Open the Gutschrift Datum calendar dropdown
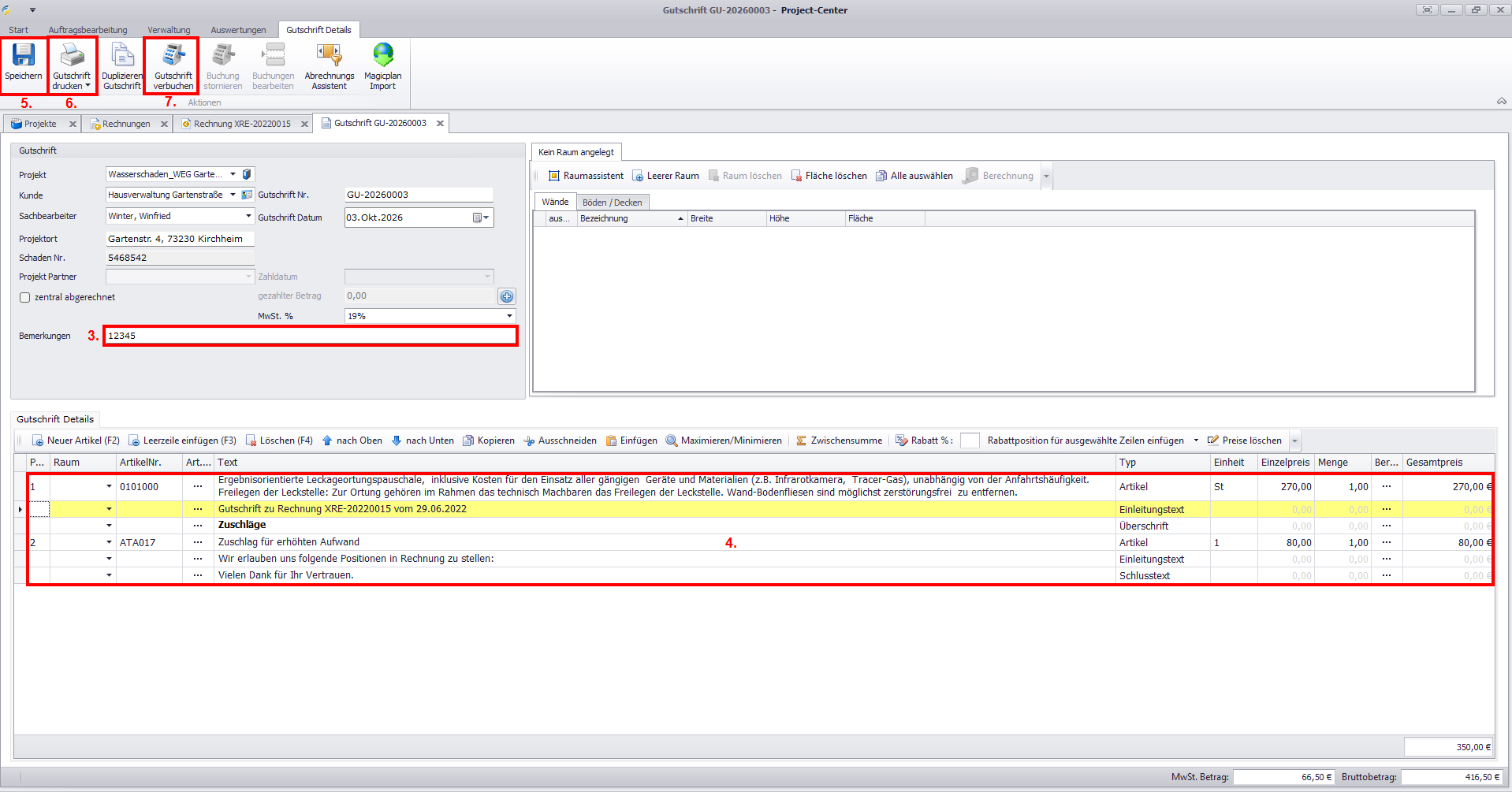1512x792 pixels. 481,218
